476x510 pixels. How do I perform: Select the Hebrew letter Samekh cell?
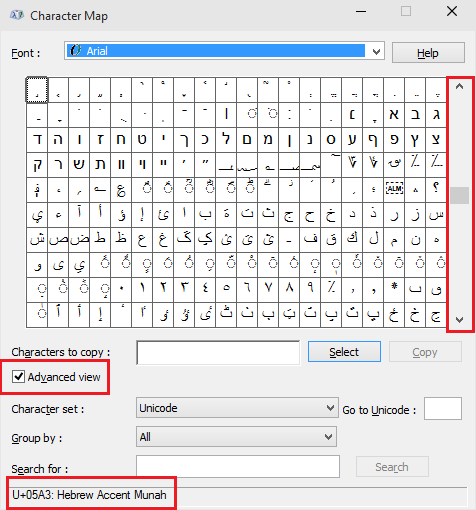331,140
